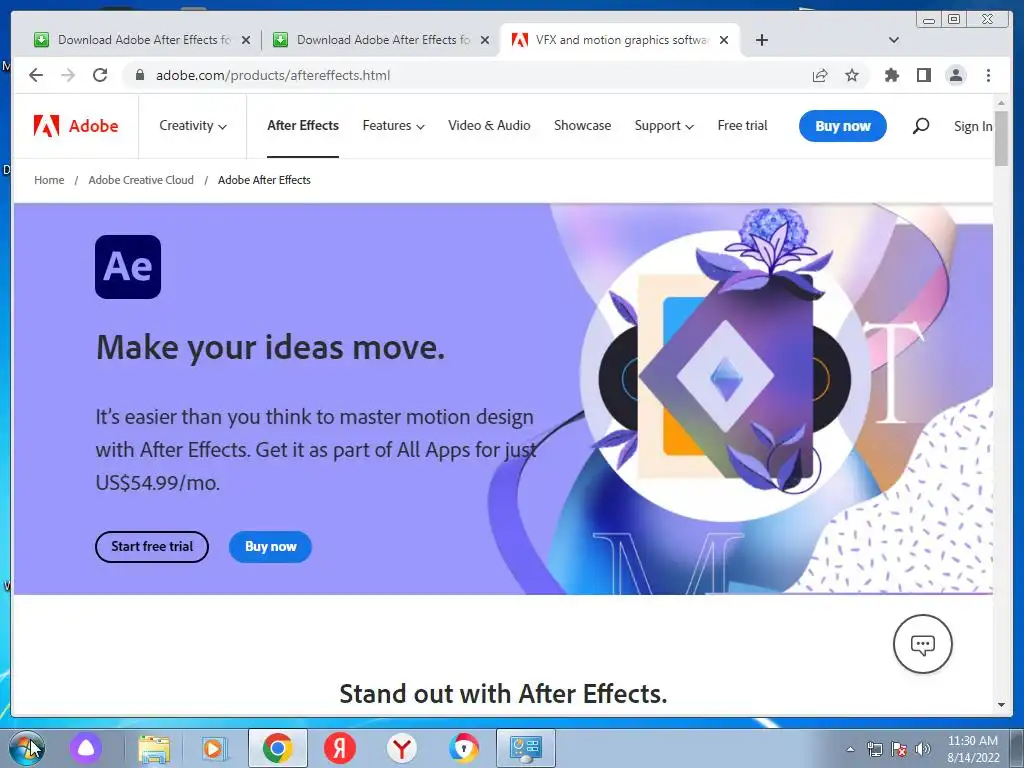This screenshot has height=768, width=1024.
Task: Reload the Adobe page
Action: point(100,75)
